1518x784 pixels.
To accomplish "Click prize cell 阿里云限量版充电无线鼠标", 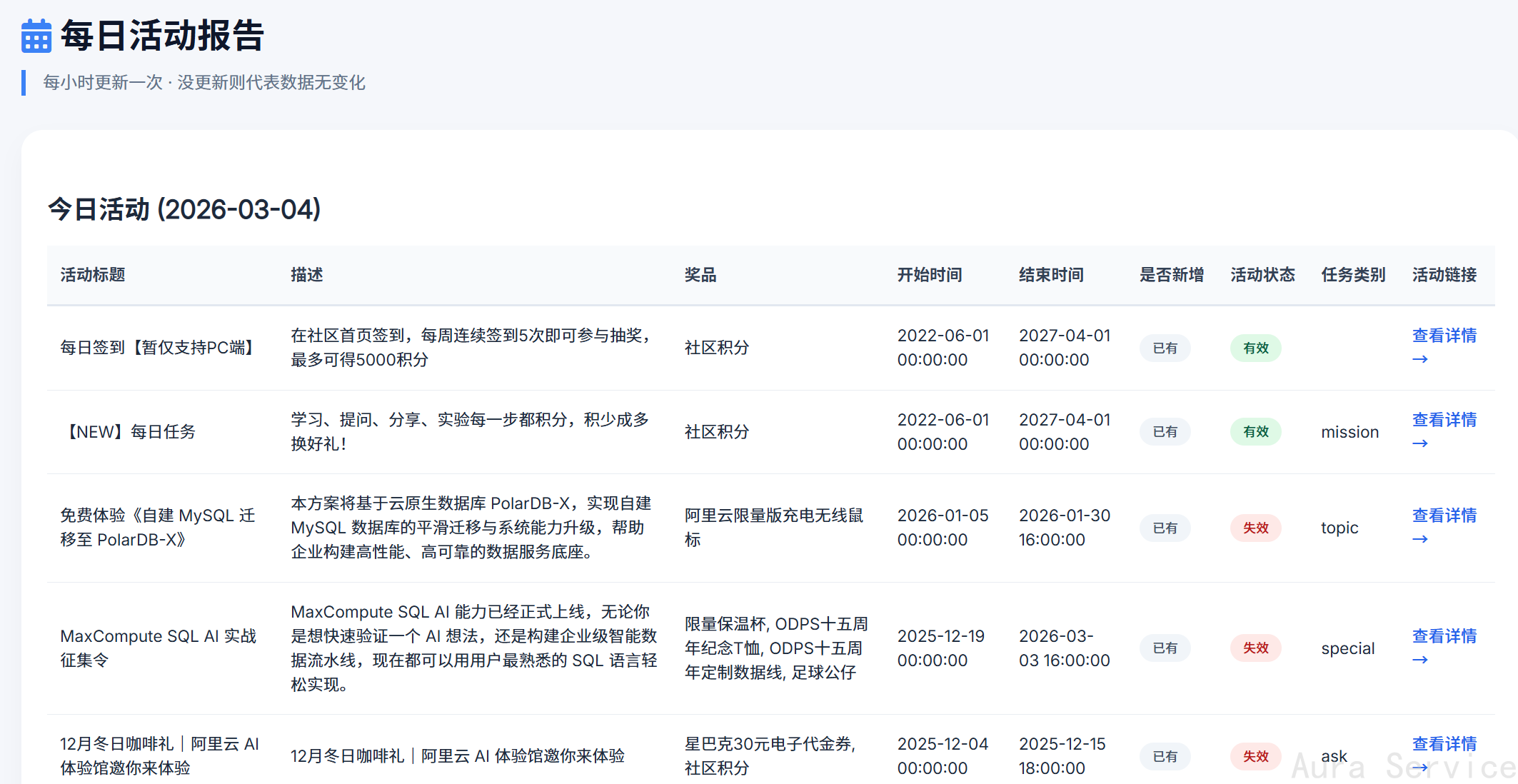I will pyautogui.click(x=774, y=528).
